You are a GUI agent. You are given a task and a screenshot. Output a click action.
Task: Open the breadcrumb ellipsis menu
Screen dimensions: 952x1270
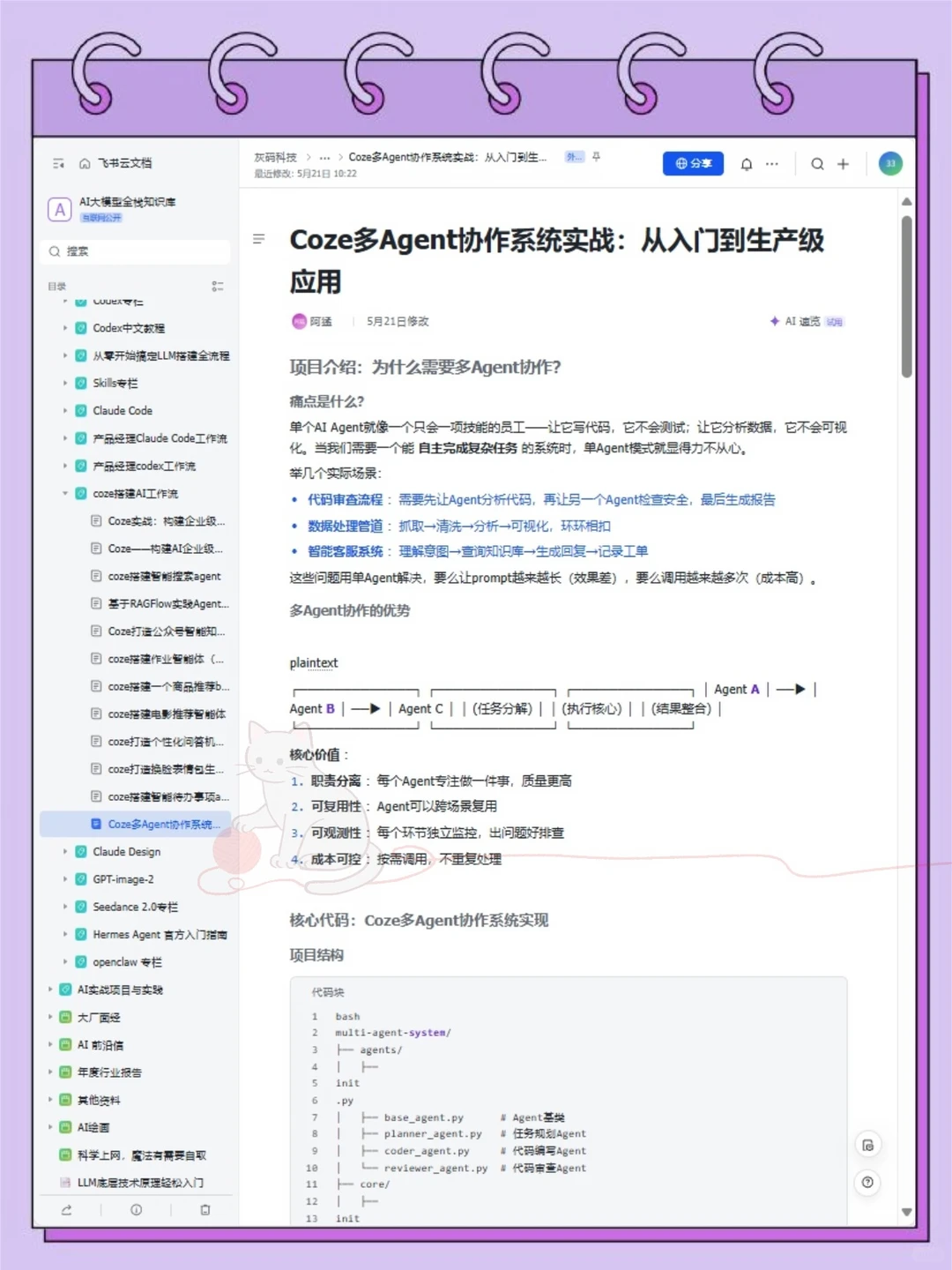click(x=324, y=157)
